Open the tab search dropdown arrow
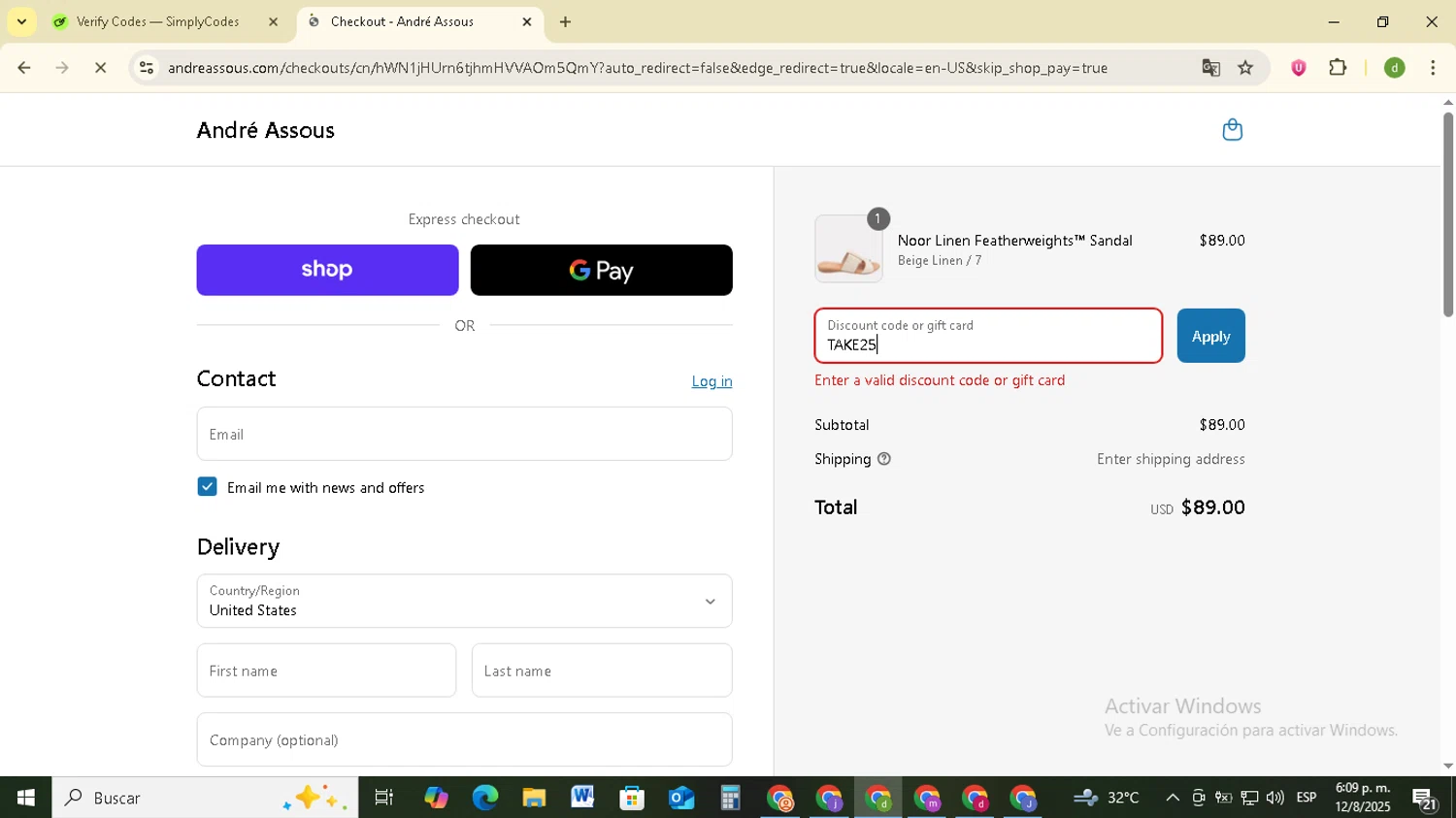The width and height of the screenshot is (1456, 818). tap(21, 21)
